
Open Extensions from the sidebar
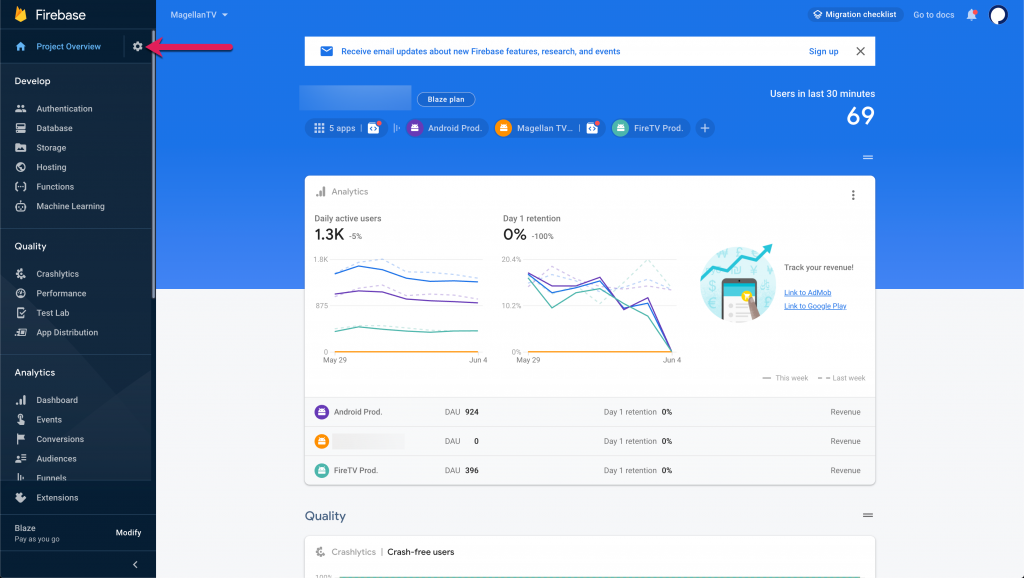coord(57,498)
